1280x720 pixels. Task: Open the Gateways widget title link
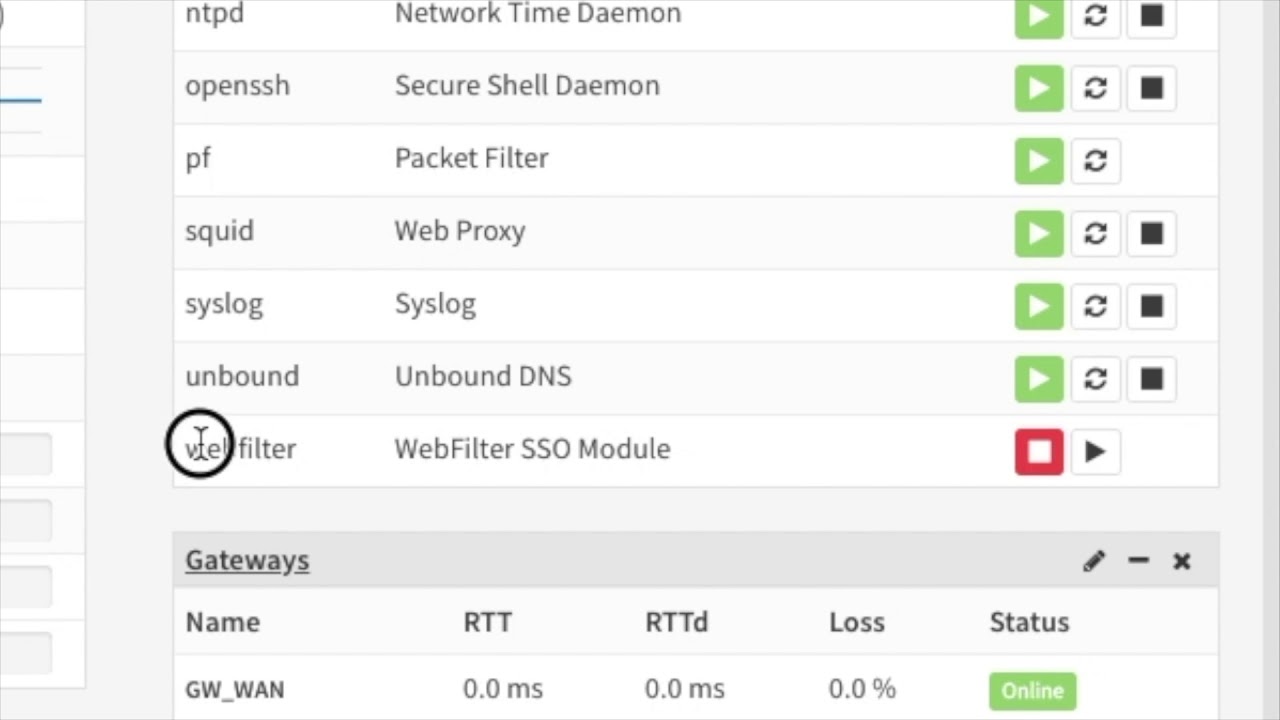click(x=247, y=561)
